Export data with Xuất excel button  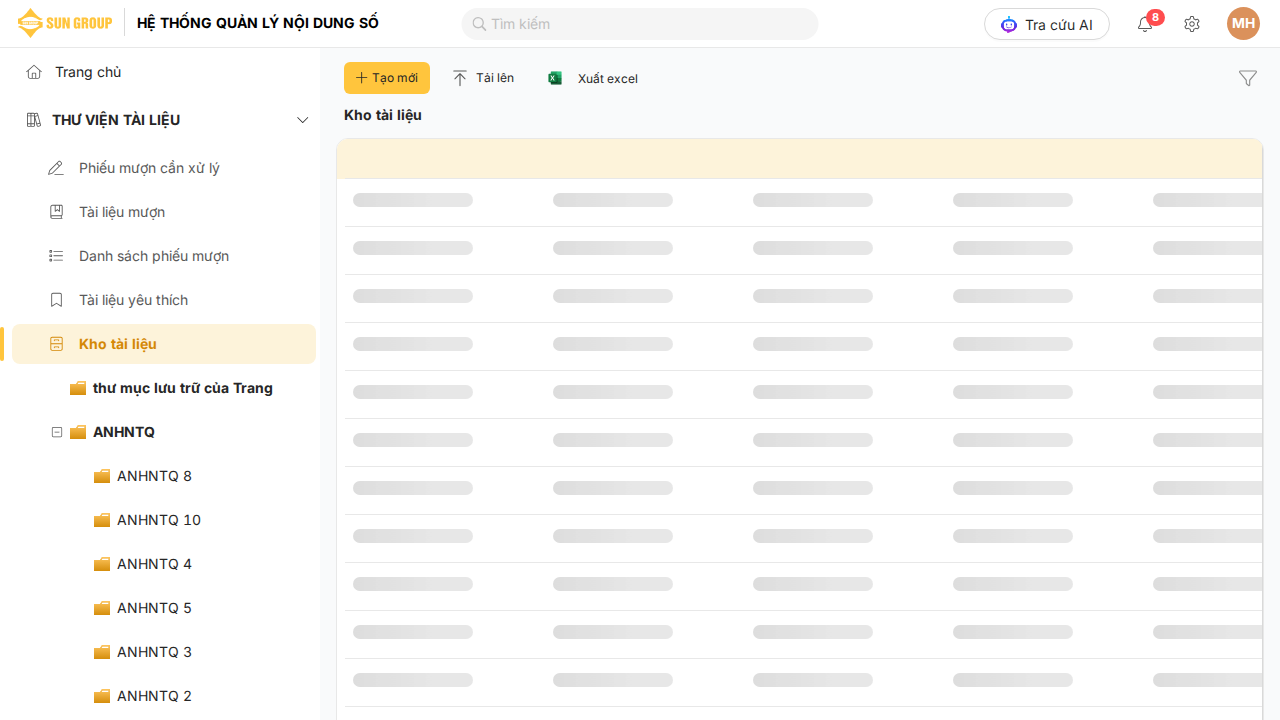tap(593, 78)
